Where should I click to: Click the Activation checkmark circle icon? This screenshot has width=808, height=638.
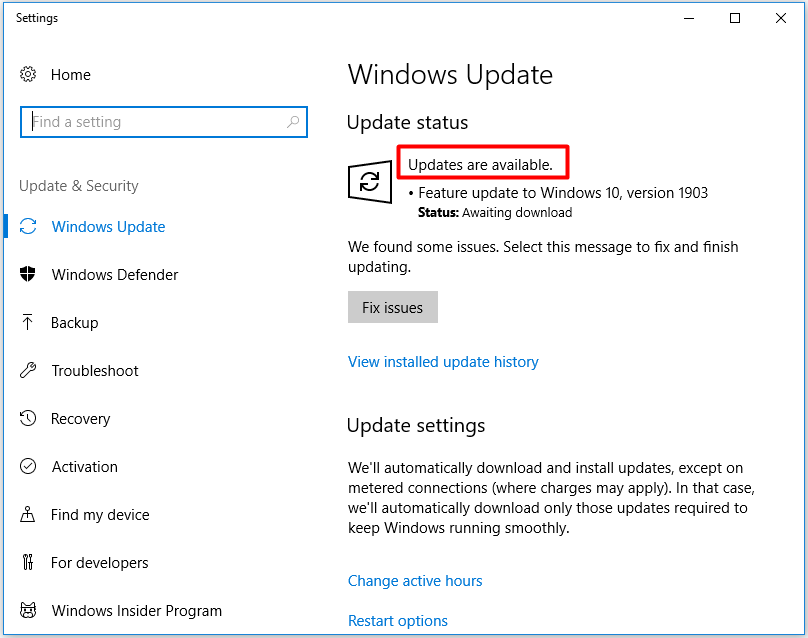click(x=28, y=466)
